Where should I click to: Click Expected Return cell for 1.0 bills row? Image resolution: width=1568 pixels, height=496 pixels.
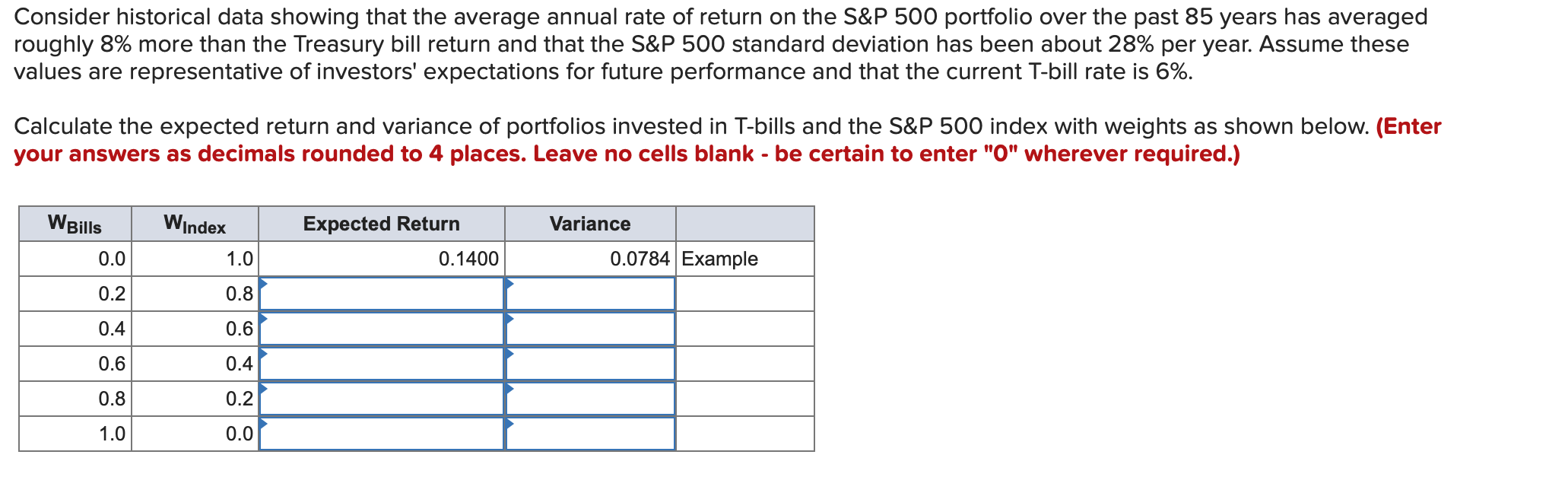point(382,434)
